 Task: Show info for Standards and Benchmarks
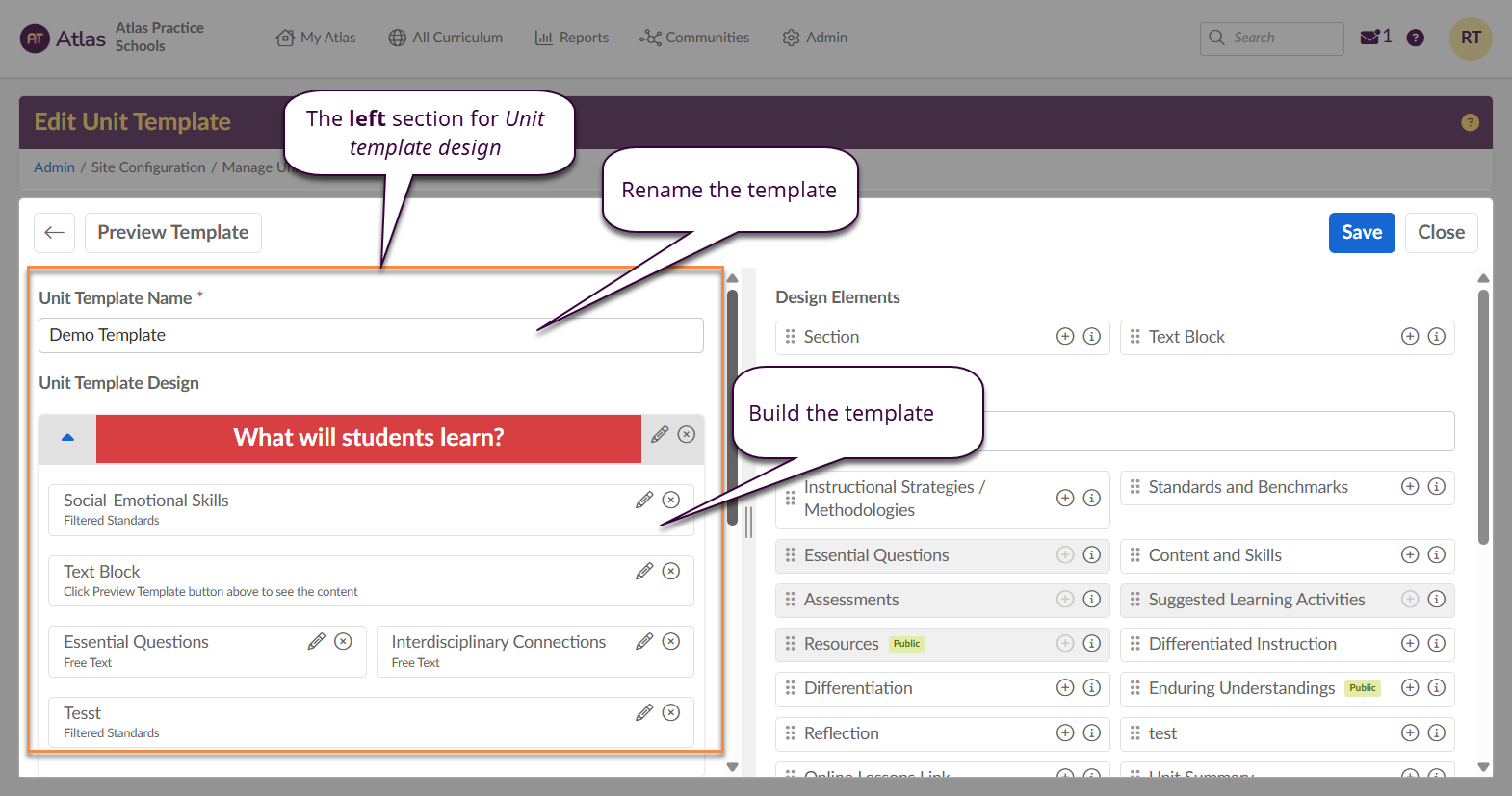(x=1436, y=487)
